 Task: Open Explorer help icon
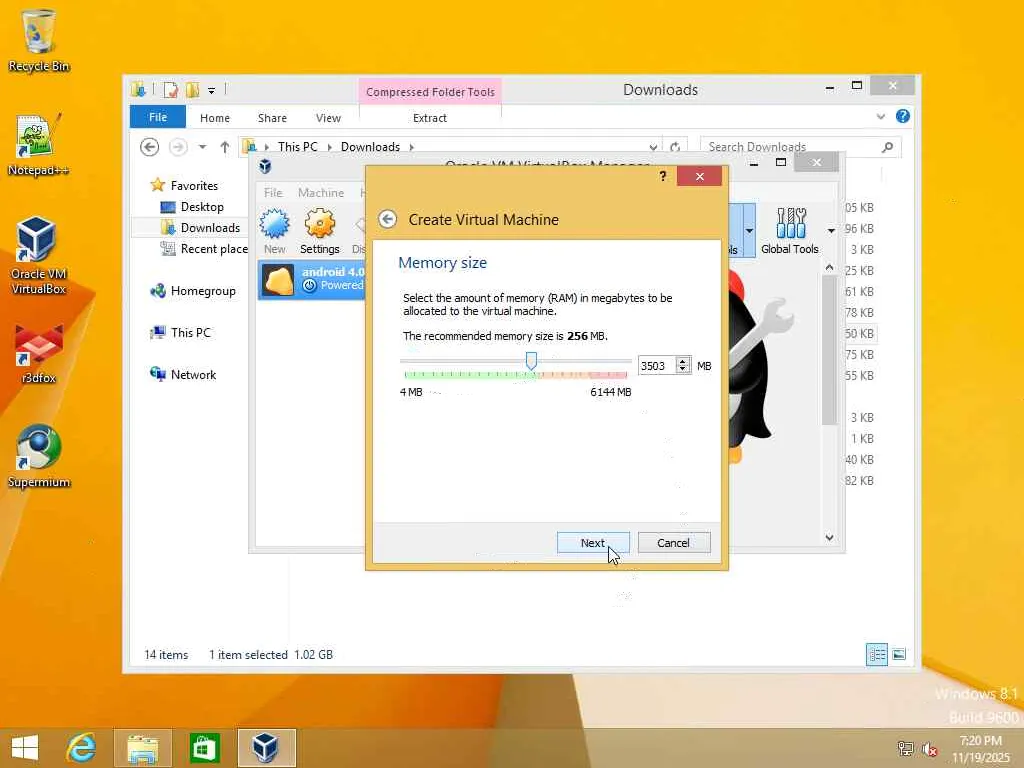pyautogui.click(x=903, y=116)
